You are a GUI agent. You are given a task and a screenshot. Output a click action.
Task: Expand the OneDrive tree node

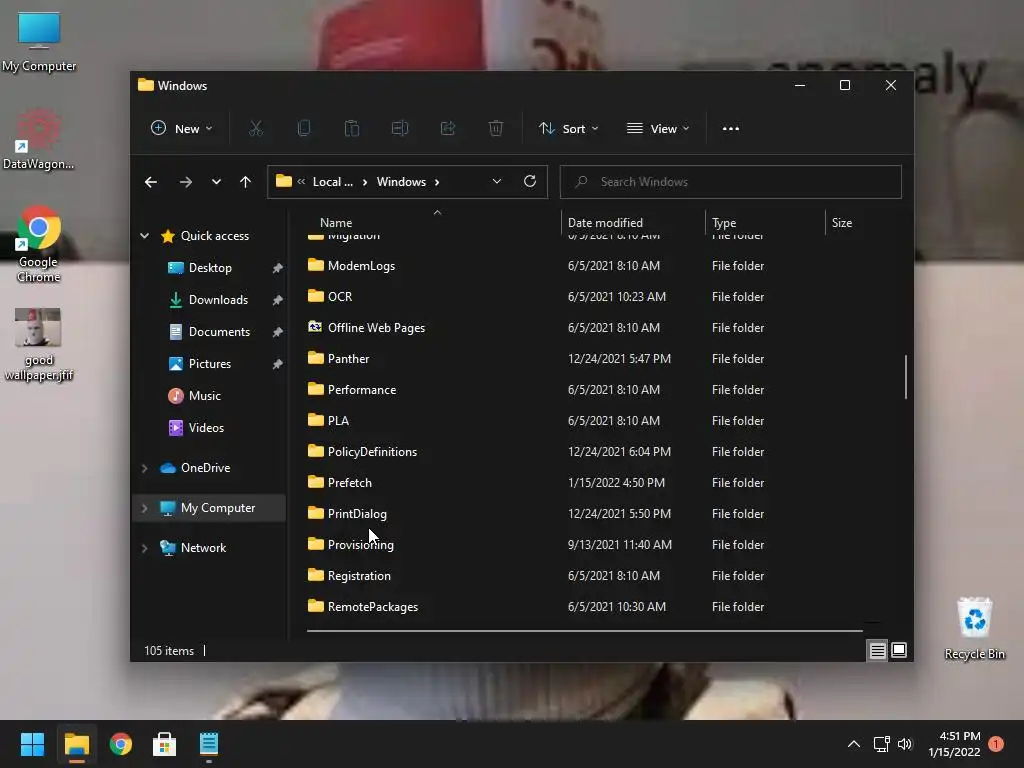tap(144, 468)
